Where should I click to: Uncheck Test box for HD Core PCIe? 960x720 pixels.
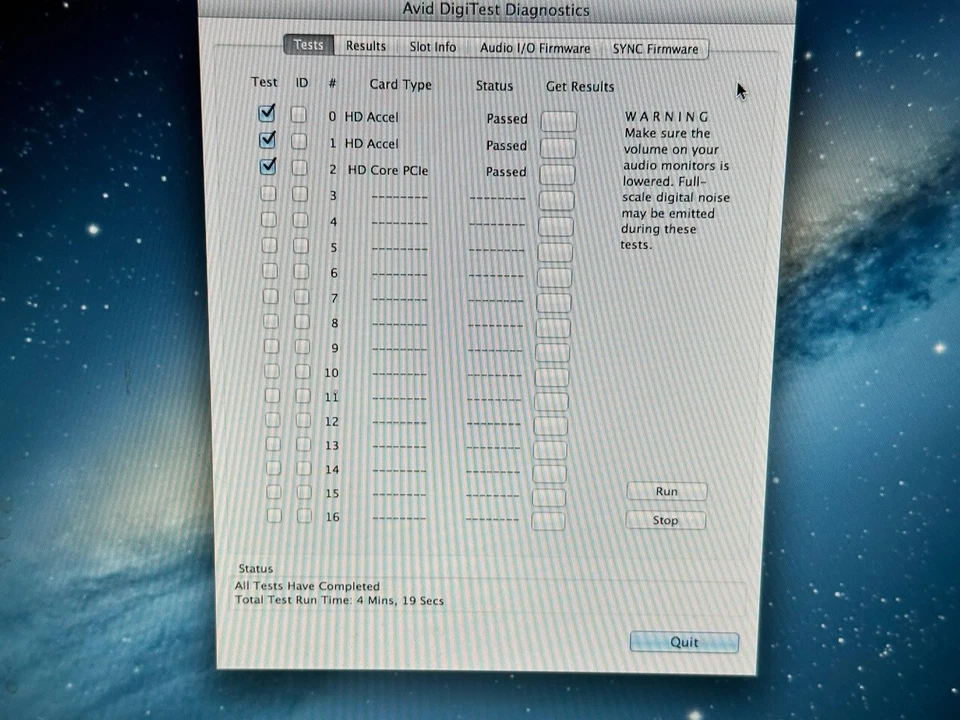[268, 167]
